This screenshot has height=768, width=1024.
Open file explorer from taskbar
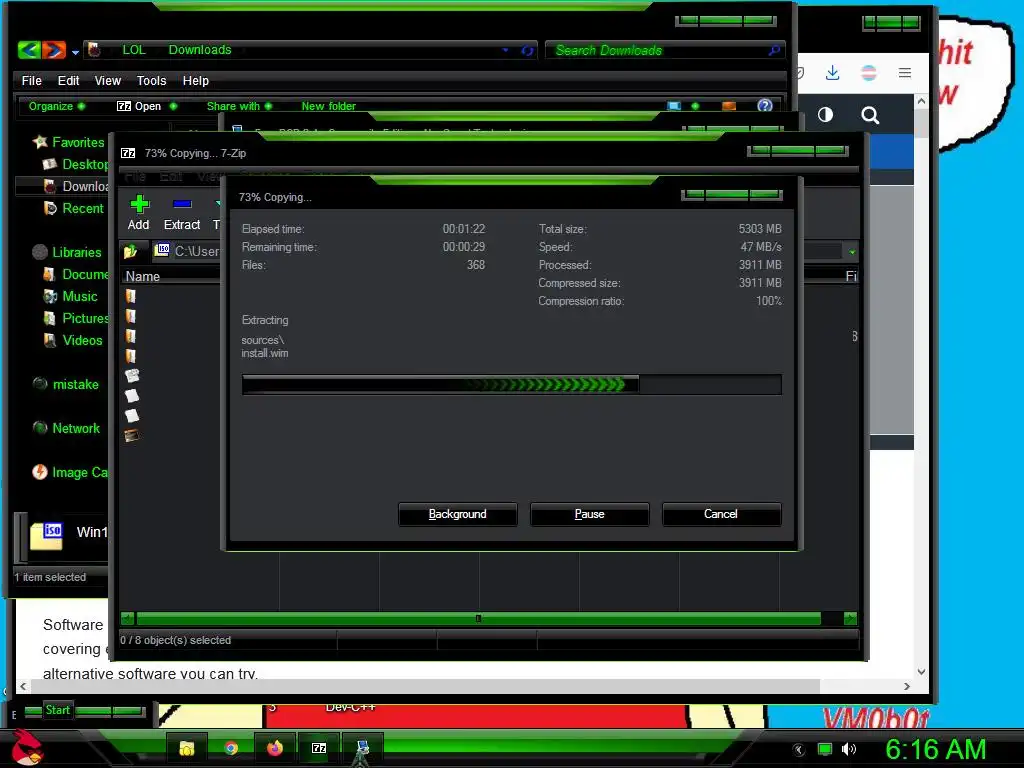187,748
